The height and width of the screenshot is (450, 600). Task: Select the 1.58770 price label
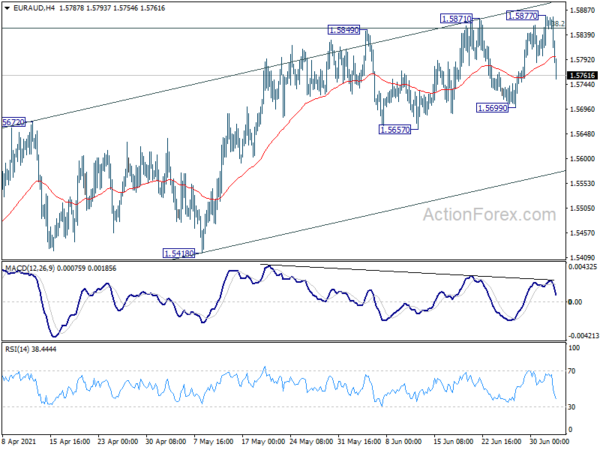pyautogui.click(x=522, y=16)
